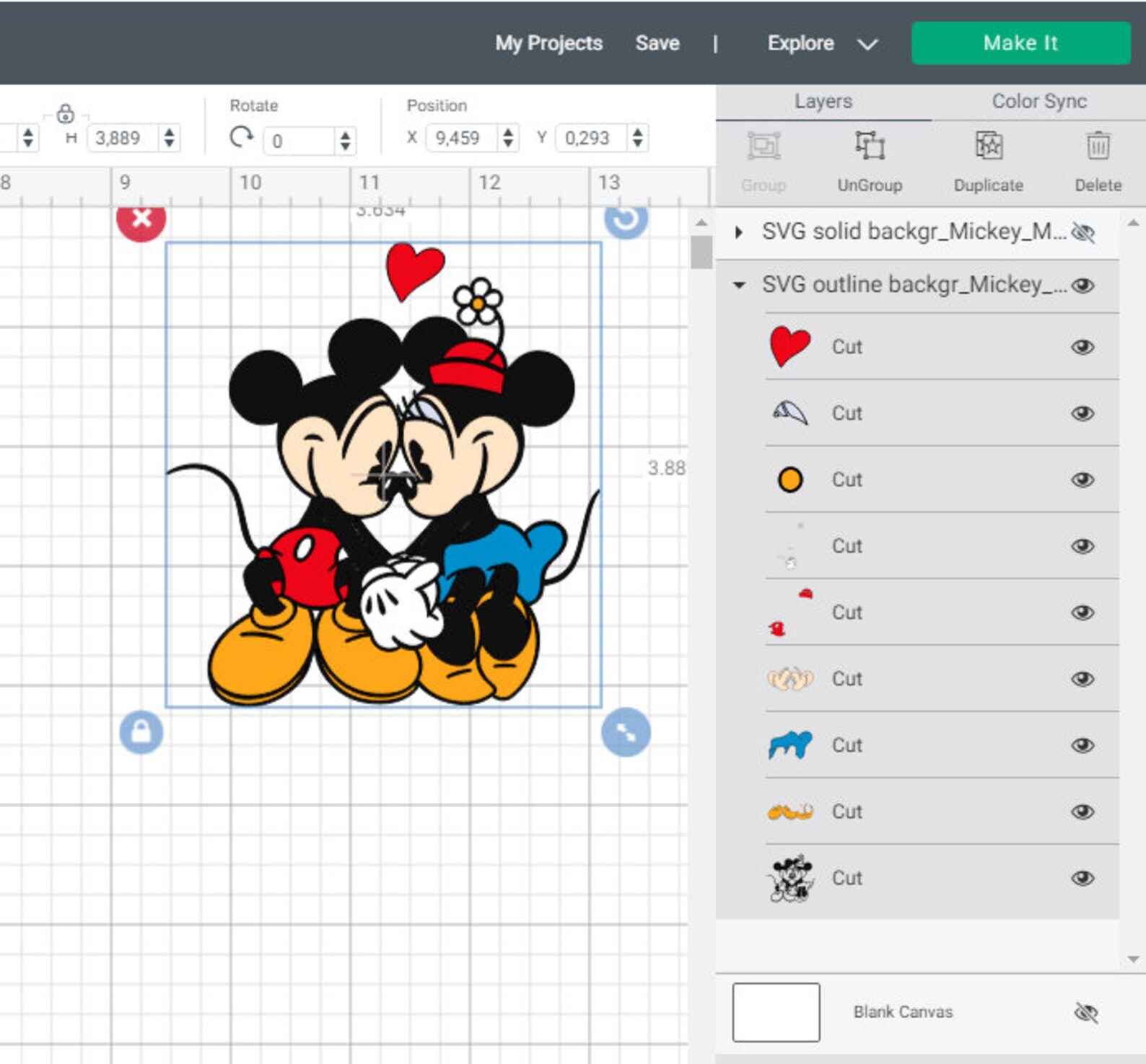Open My Projects
Screen dimensions: 1146x1064
(x=548, y=43)
